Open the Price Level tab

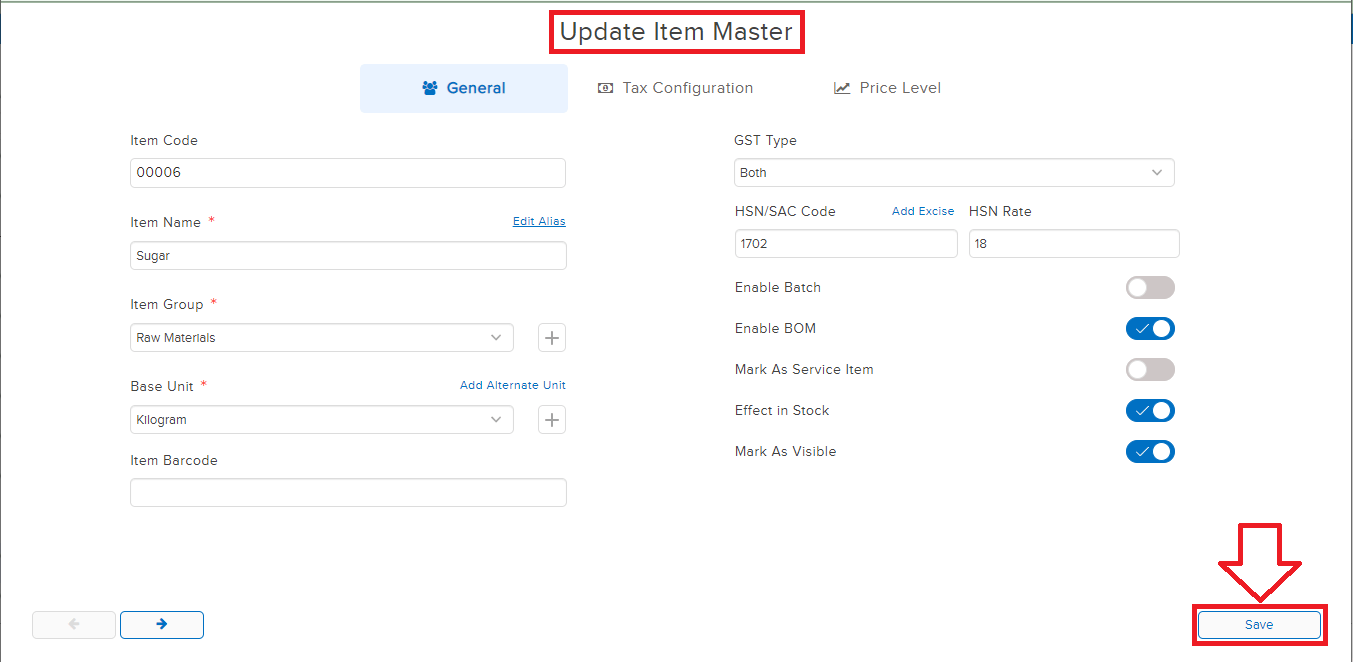click(x=888, y=88)
